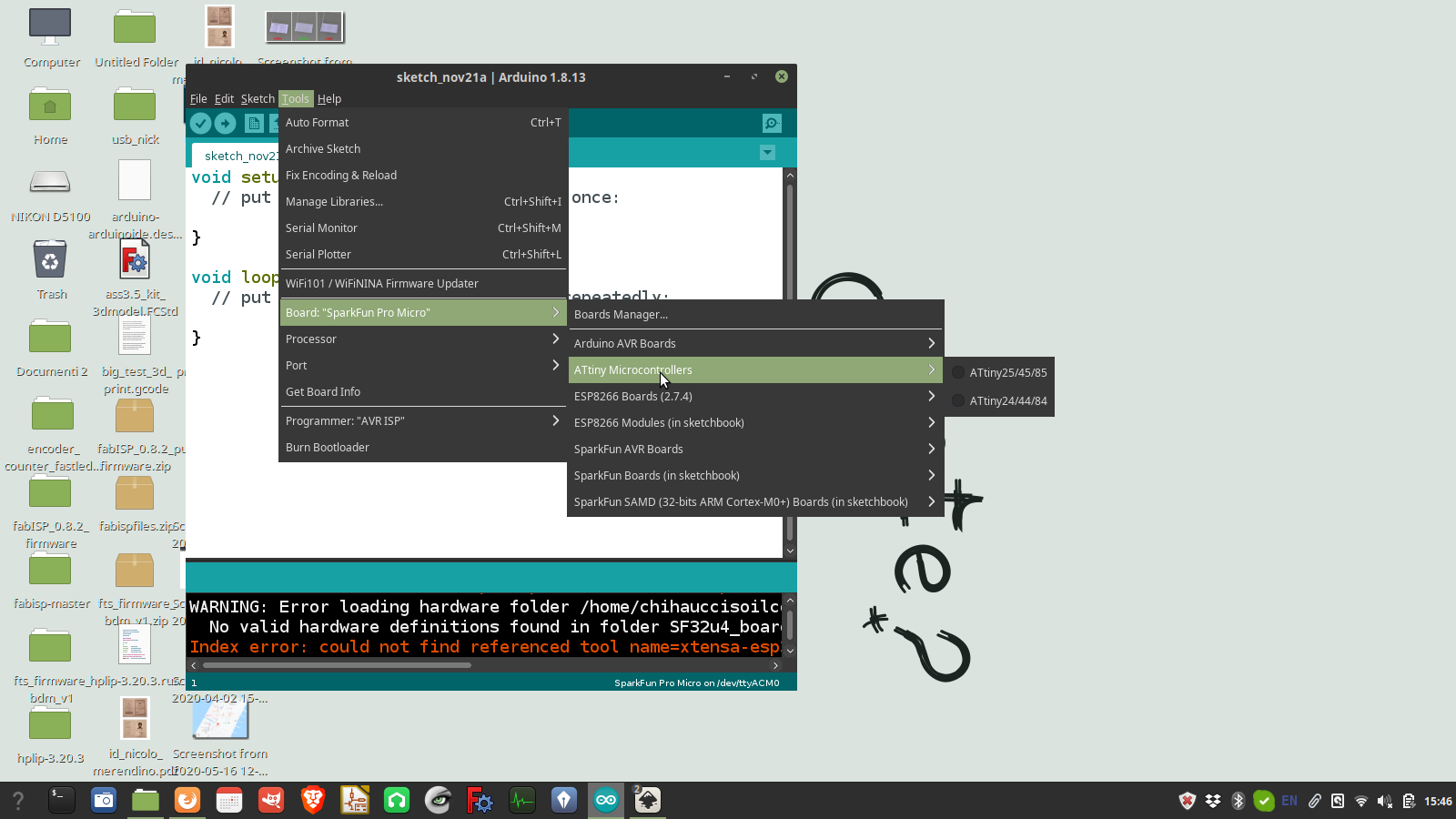Click the 15:46 clock in the panel
The image size is (1456, 819).
[x=1438, y=801]
